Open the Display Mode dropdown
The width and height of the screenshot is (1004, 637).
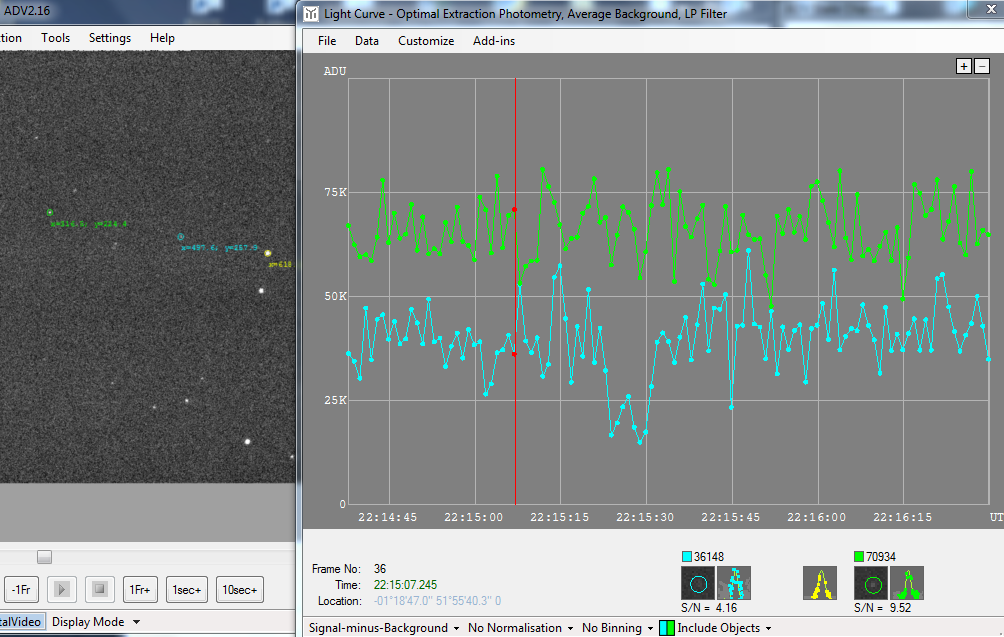pyautogui.click(x=96, y=622)
